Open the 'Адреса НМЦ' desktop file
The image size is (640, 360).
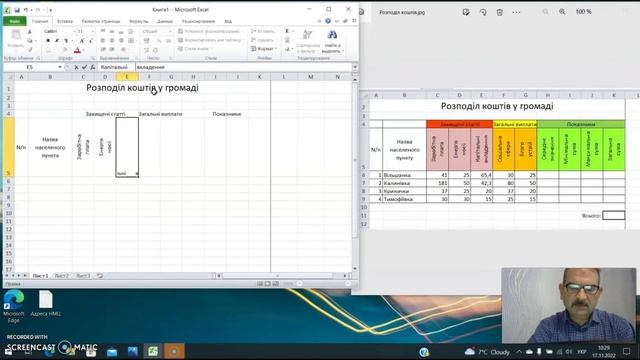(x=45, y=304)
